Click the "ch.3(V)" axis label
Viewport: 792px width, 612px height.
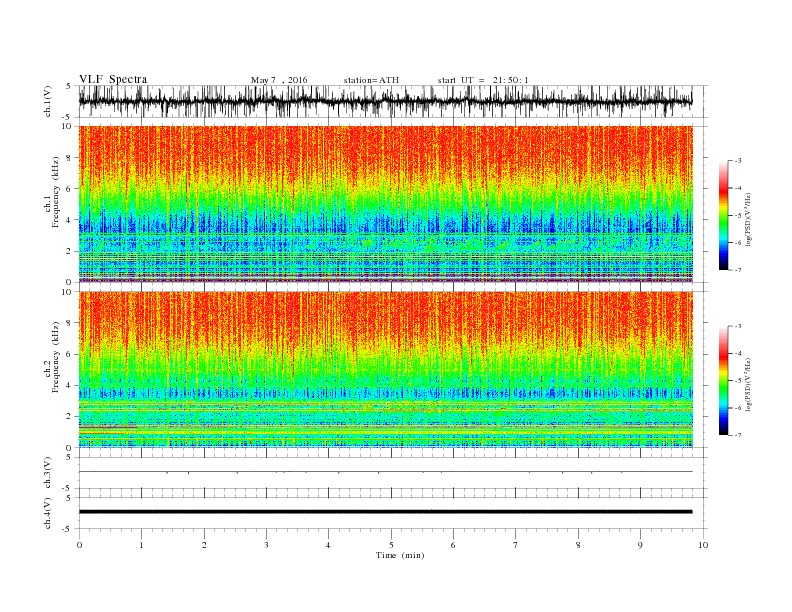[x=48, y=472]
